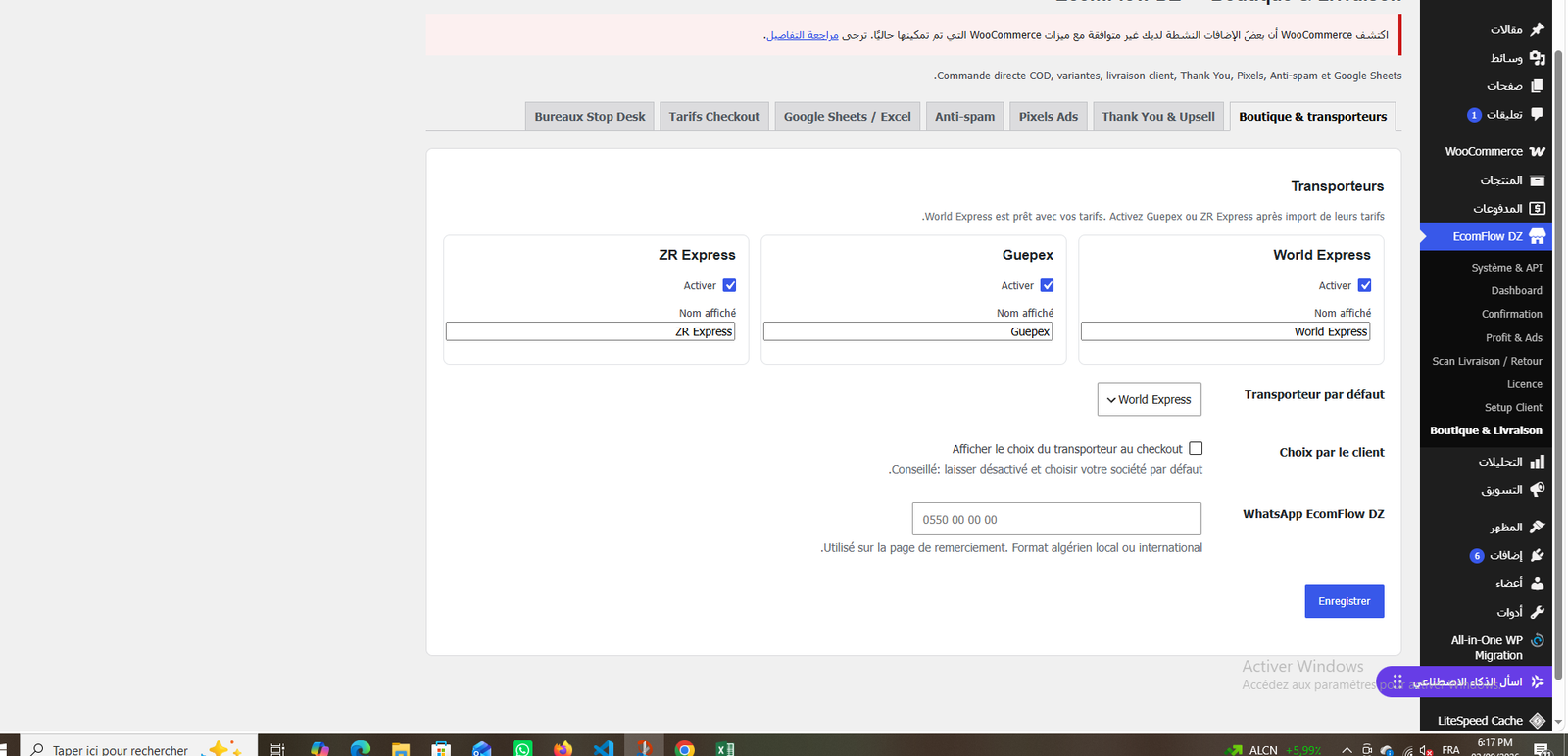The width and height of the screenshot is (1568, 756).
Task: Open المظهر appearance brush icon
Action: pos(1537,527)
